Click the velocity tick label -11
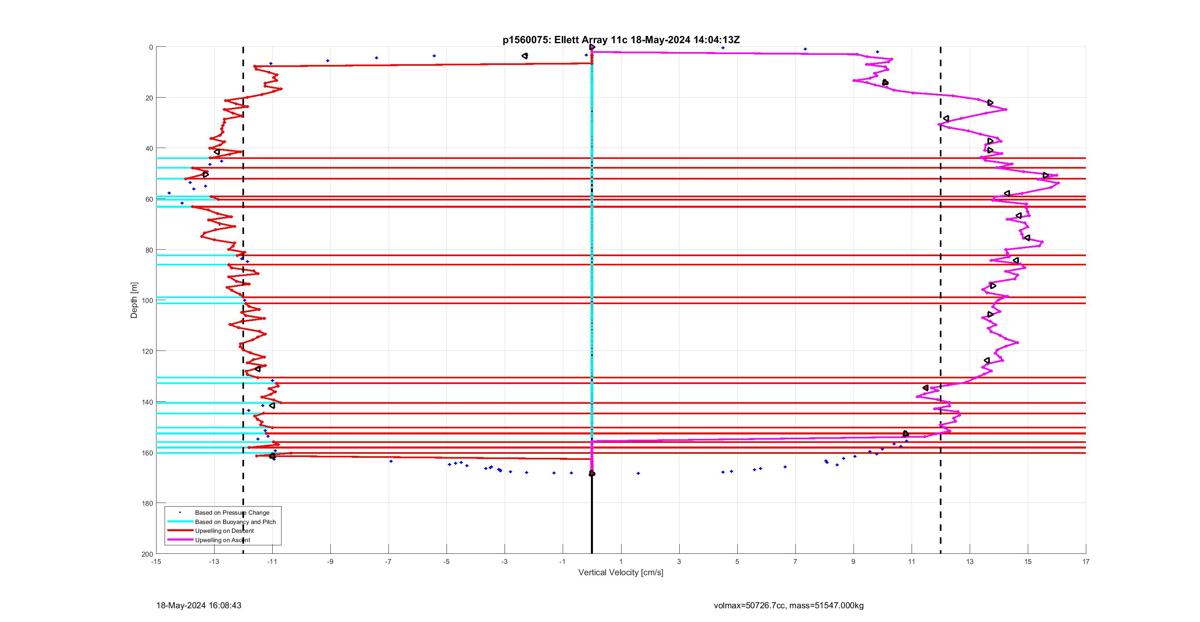The image size is (1200, 622). tap(272, 562)
